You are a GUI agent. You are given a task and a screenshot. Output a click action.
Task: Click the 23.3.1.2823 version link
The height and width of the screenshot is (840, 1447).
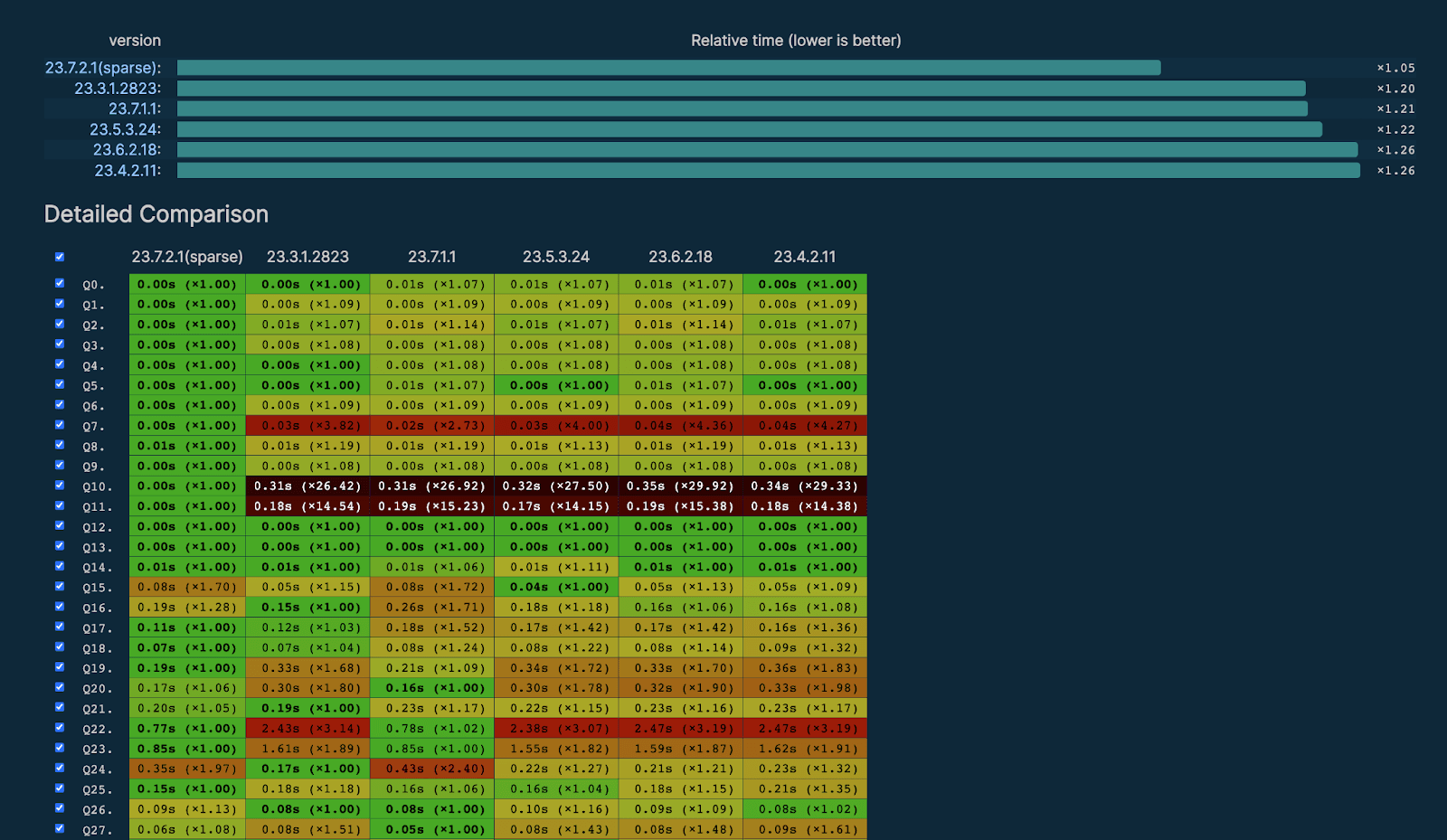(x=117, y=89)
